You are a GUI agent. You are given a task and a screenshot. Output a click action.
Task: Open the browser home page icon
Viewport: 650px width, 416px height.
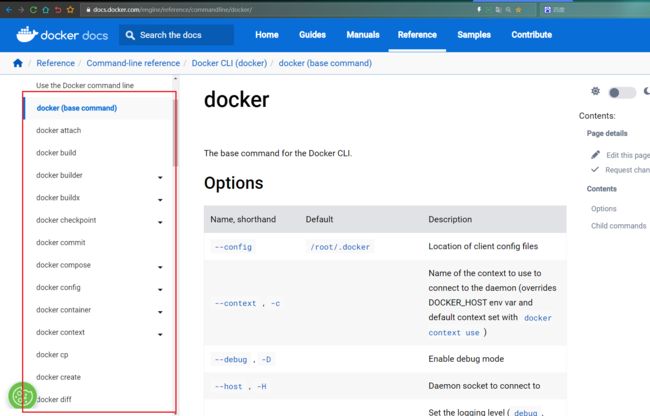pos(46,10)
